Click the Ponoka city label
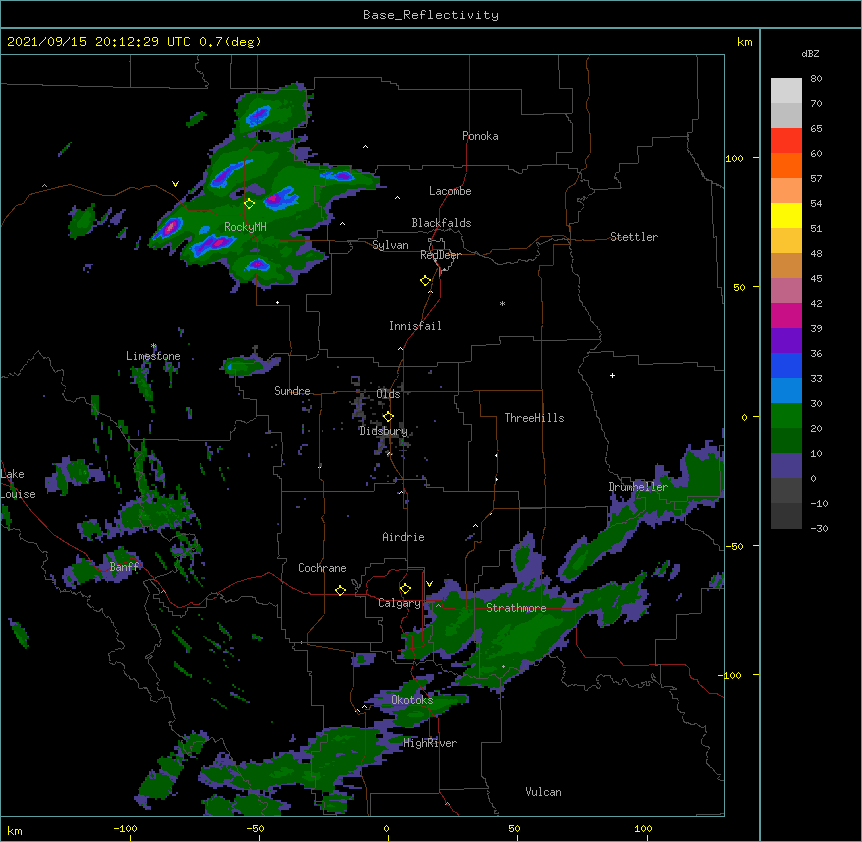This screenshot has height=842, width=862. point(480,136)
